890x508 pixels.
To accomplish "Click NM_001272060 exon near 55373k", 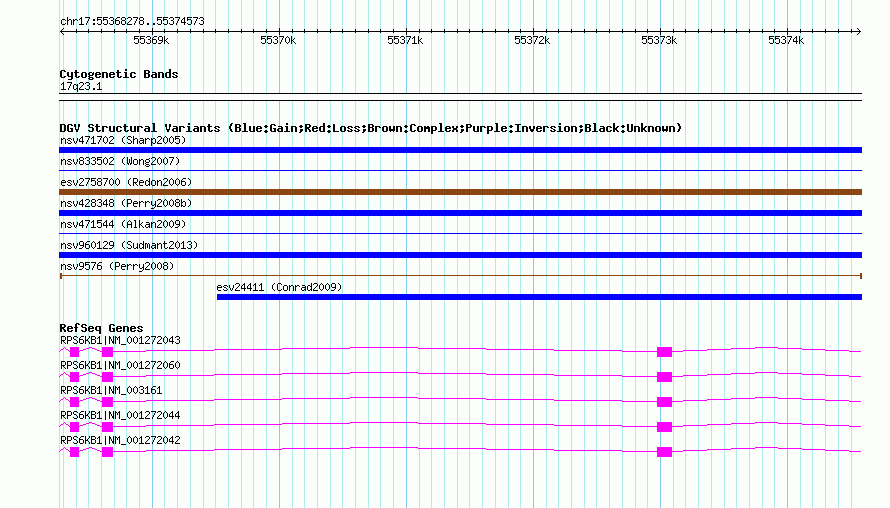I will tap(665, 377).
